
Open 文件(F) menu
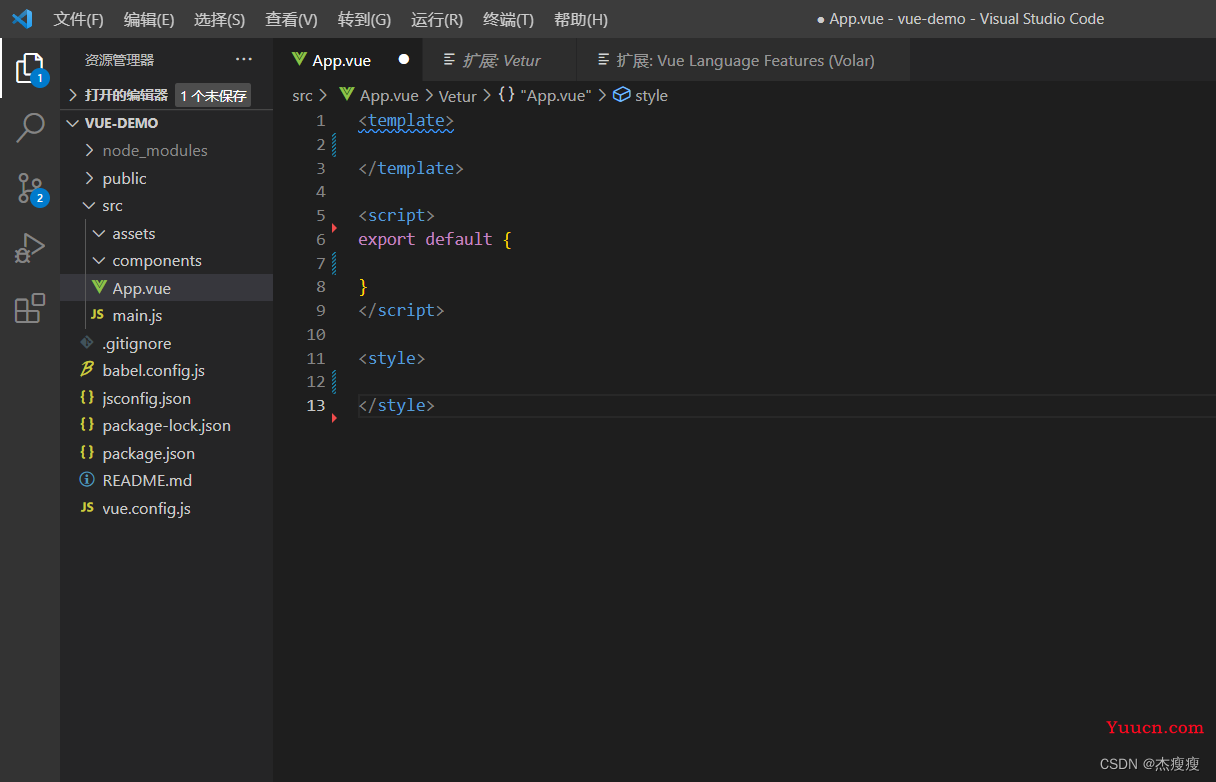78,19
